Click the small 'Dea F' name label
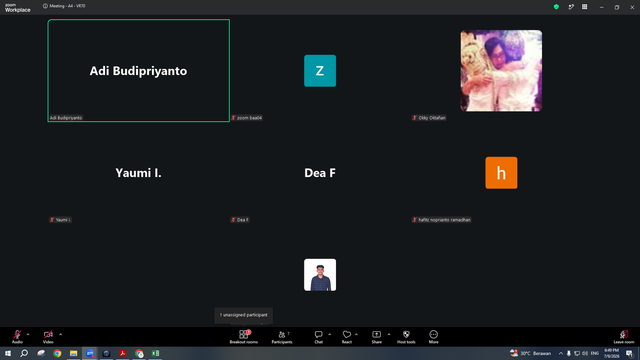Image resolution: width=640 pixels, height=360 pixels. pyautogui.click(x=240, y=220)
